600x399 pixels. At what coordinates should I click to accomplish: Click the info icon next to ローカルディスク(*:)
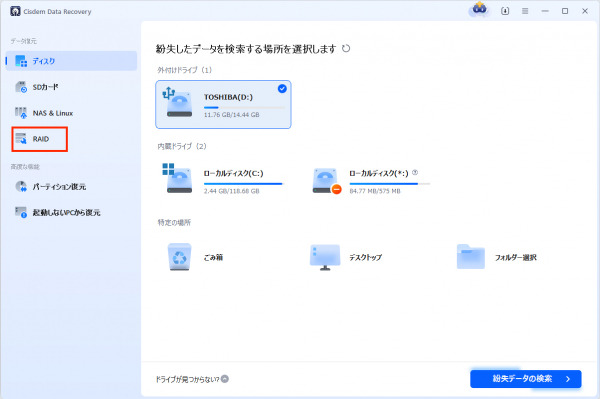(x=415, y=173)
